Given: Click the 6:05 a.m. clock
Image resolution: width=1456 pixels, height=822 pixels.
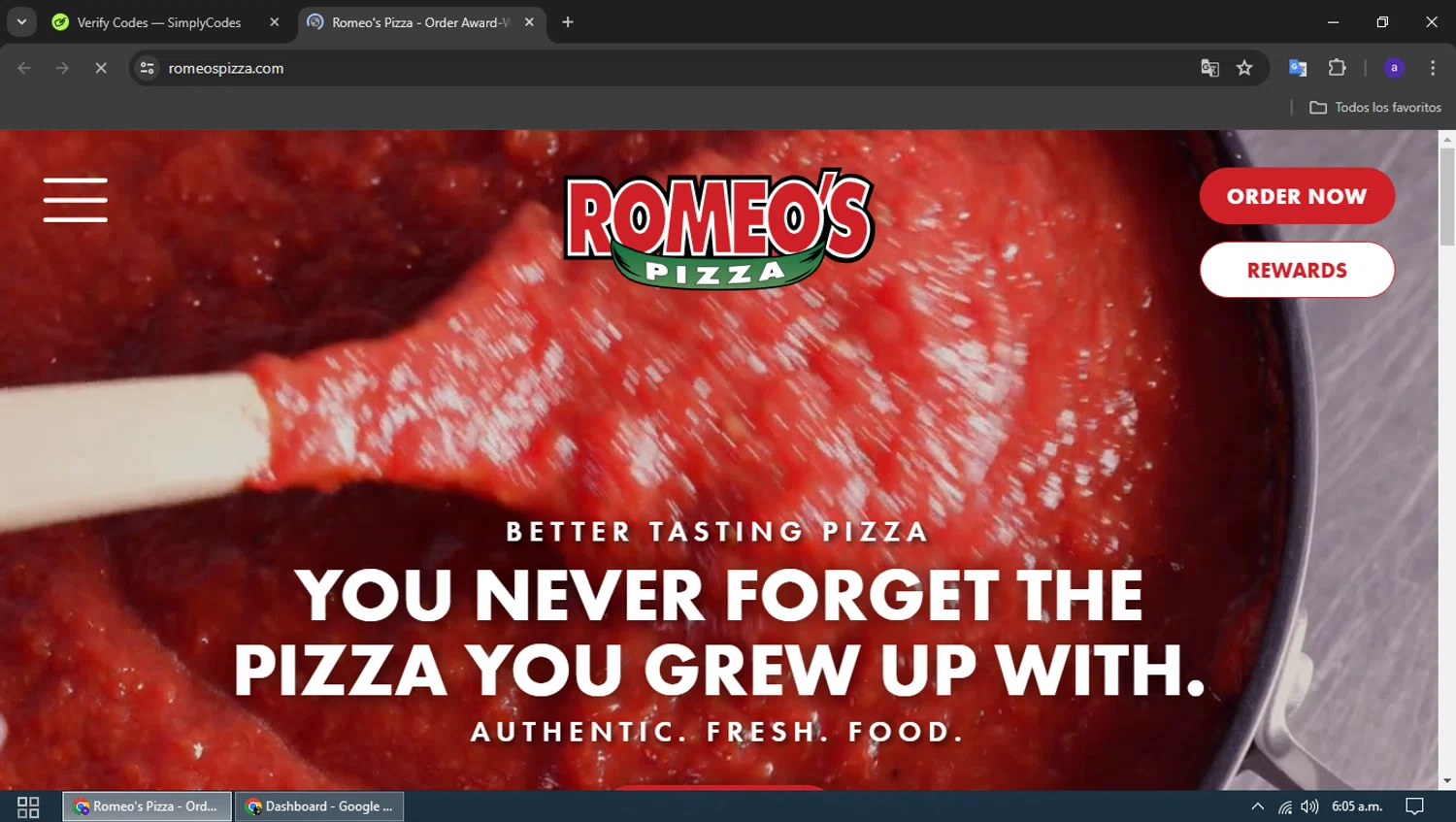Looking at the screenshot, I should pos(1357,806).
